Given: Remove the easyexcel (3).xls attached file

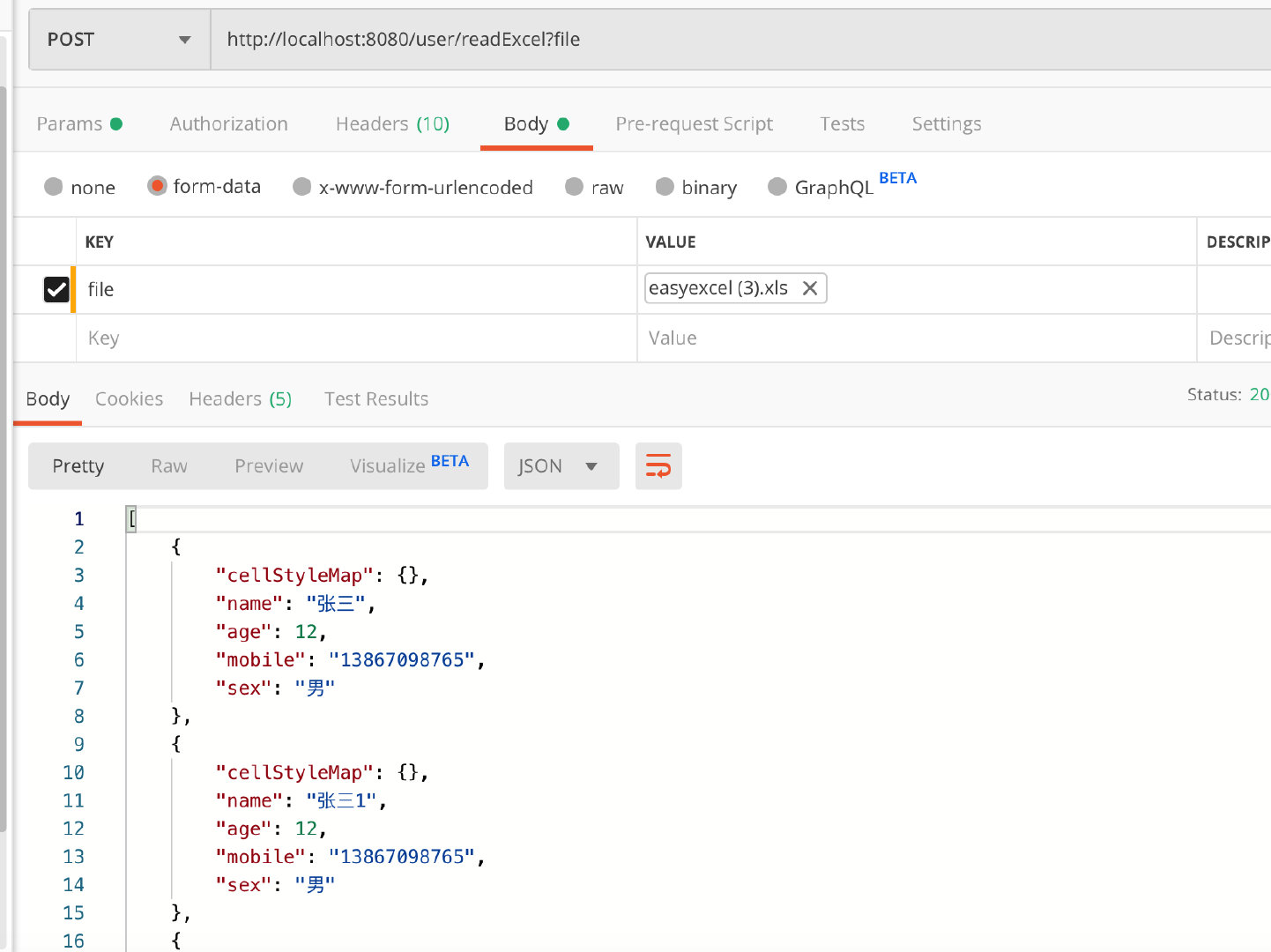Looking at the screenshot, I should click(x=809, y=288).
